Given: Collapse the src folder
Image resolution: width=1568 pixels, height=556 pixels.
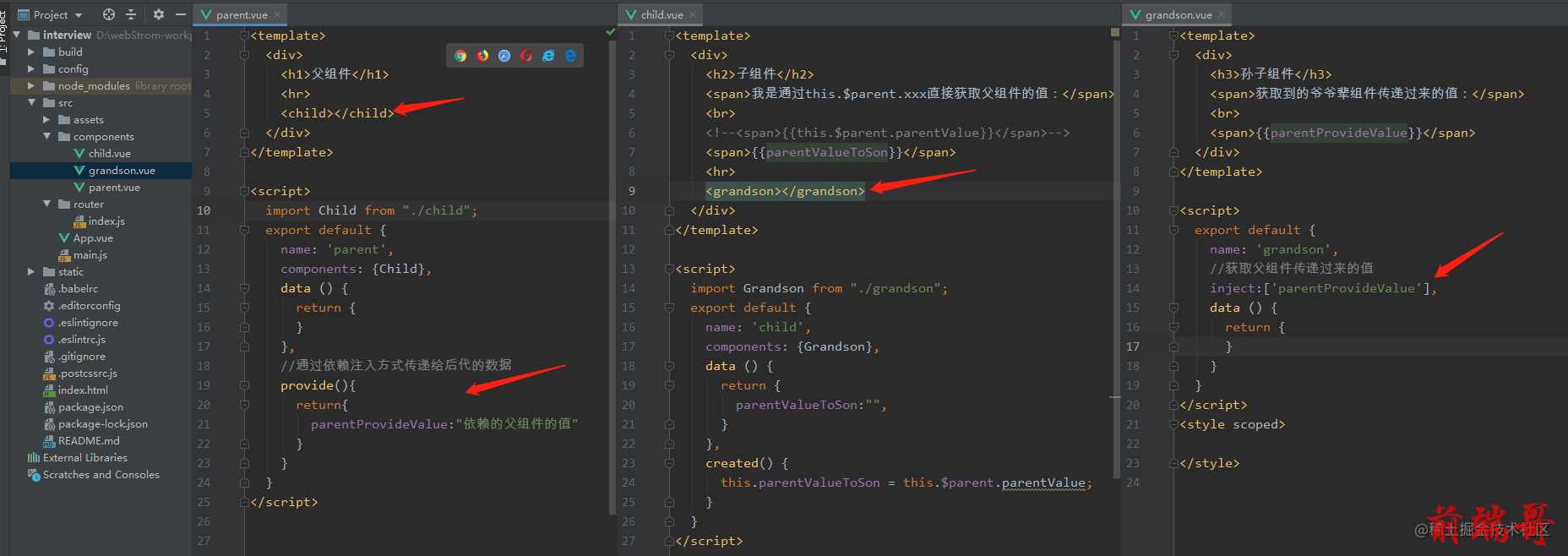Looking at the screenshot, I should (31, 102).
